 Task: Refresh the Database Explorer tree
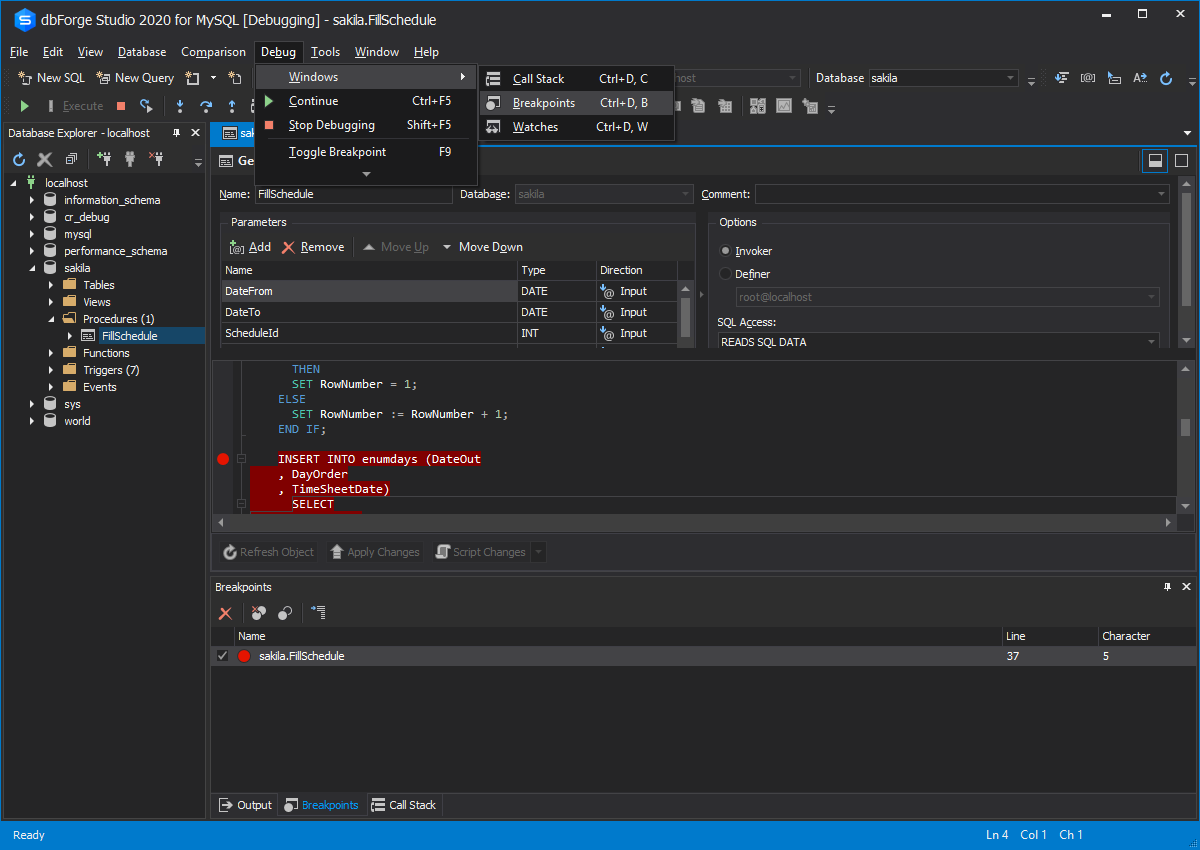[x=19, y=159]
